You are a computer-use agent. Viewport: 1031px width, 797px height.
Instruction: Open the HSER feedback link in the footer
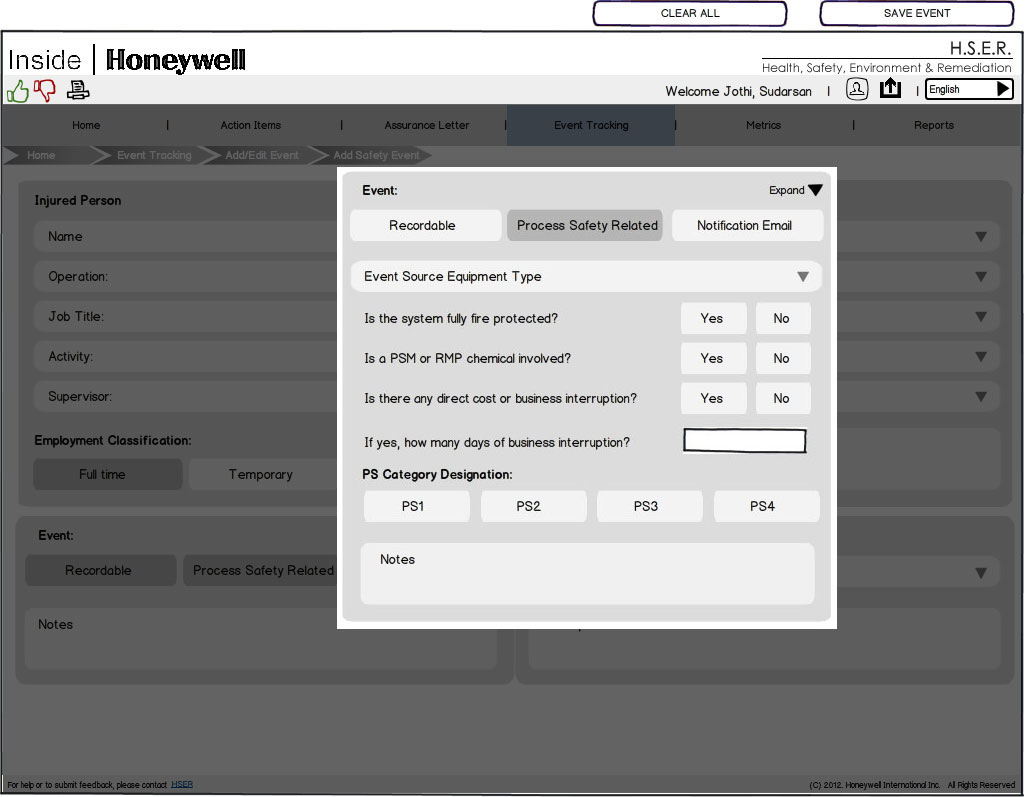pyautogui.click(x=182, y=785)
